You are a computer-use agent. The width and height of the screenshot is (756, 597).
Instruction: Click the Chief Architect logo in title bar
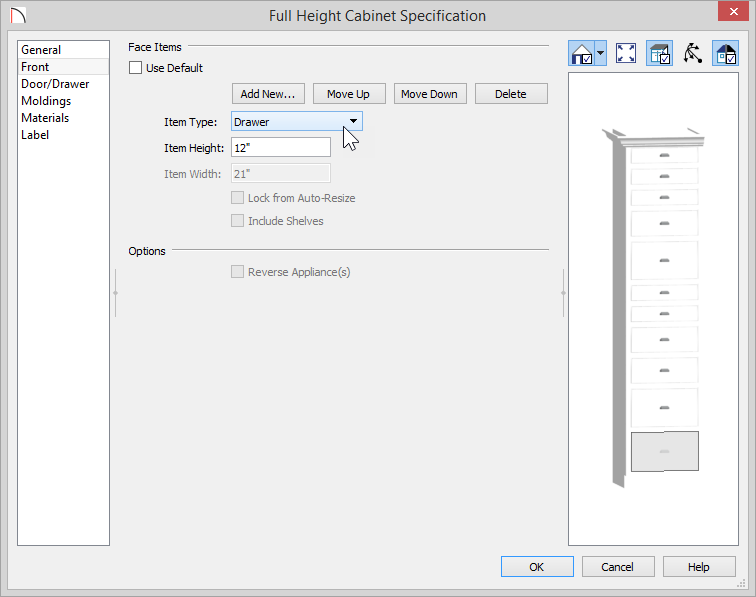click(18, 15)
